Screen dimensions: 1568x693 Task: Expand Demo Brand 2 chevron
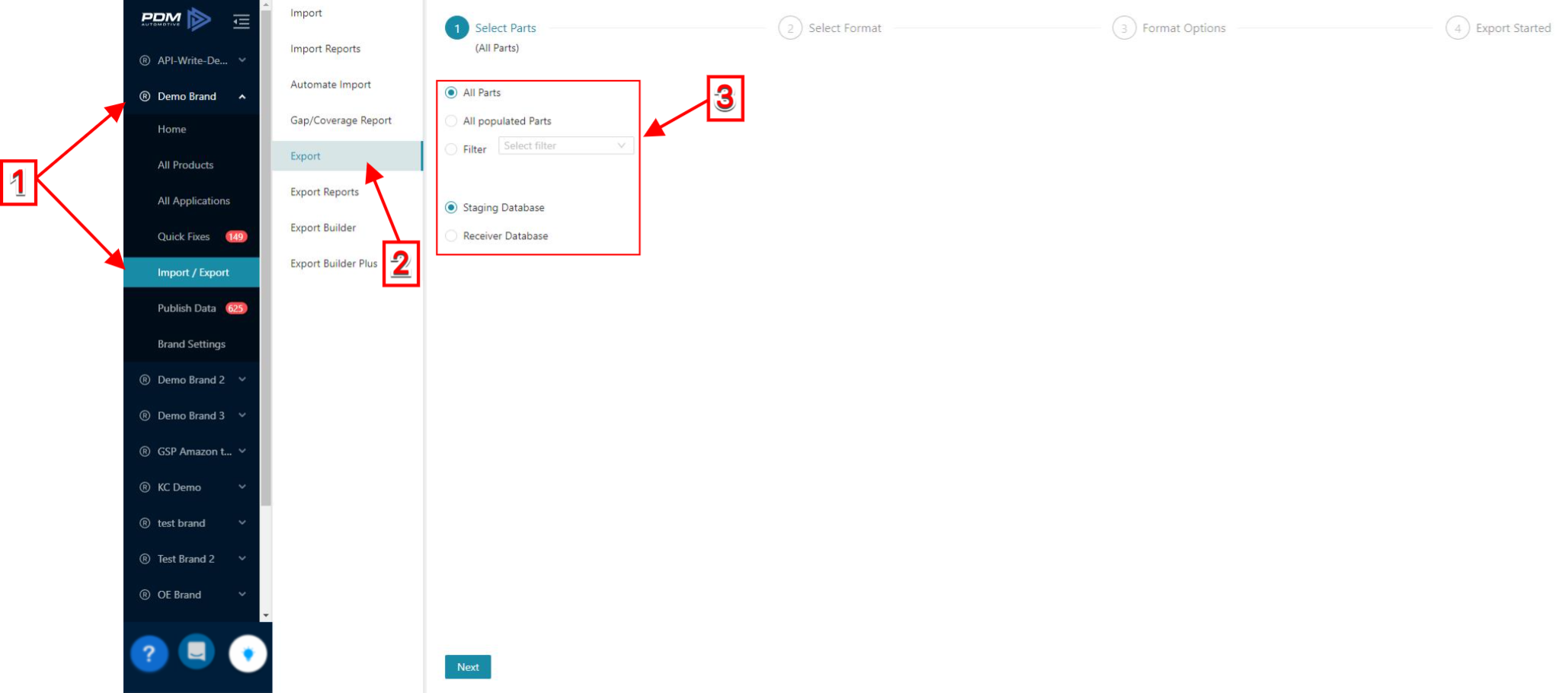click(x=242, y=379)
